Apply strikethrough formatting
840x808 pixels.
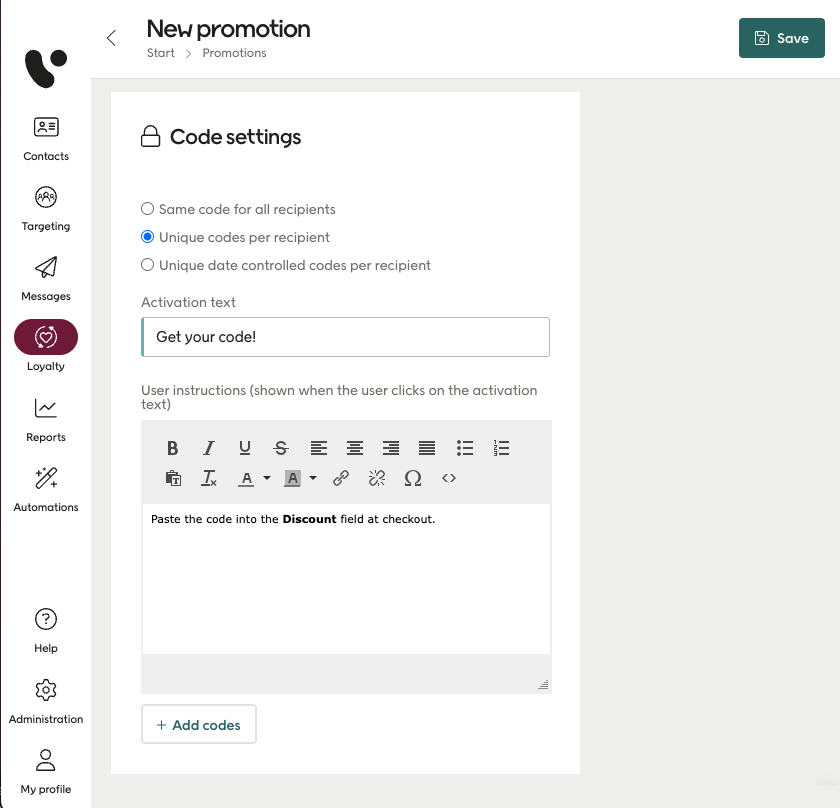(281, 448)
